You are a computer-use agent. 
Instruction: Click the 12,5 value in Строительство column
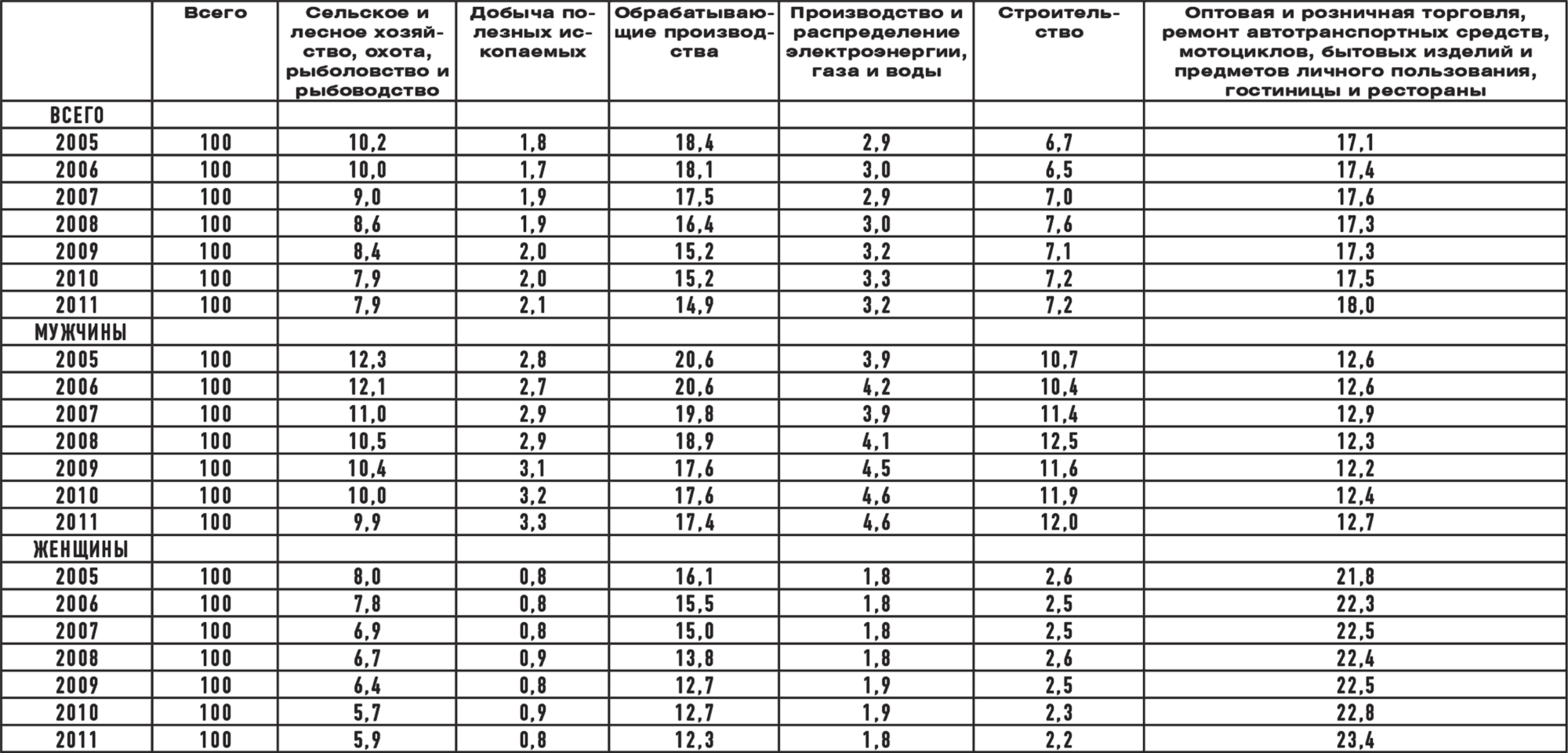1058,441
